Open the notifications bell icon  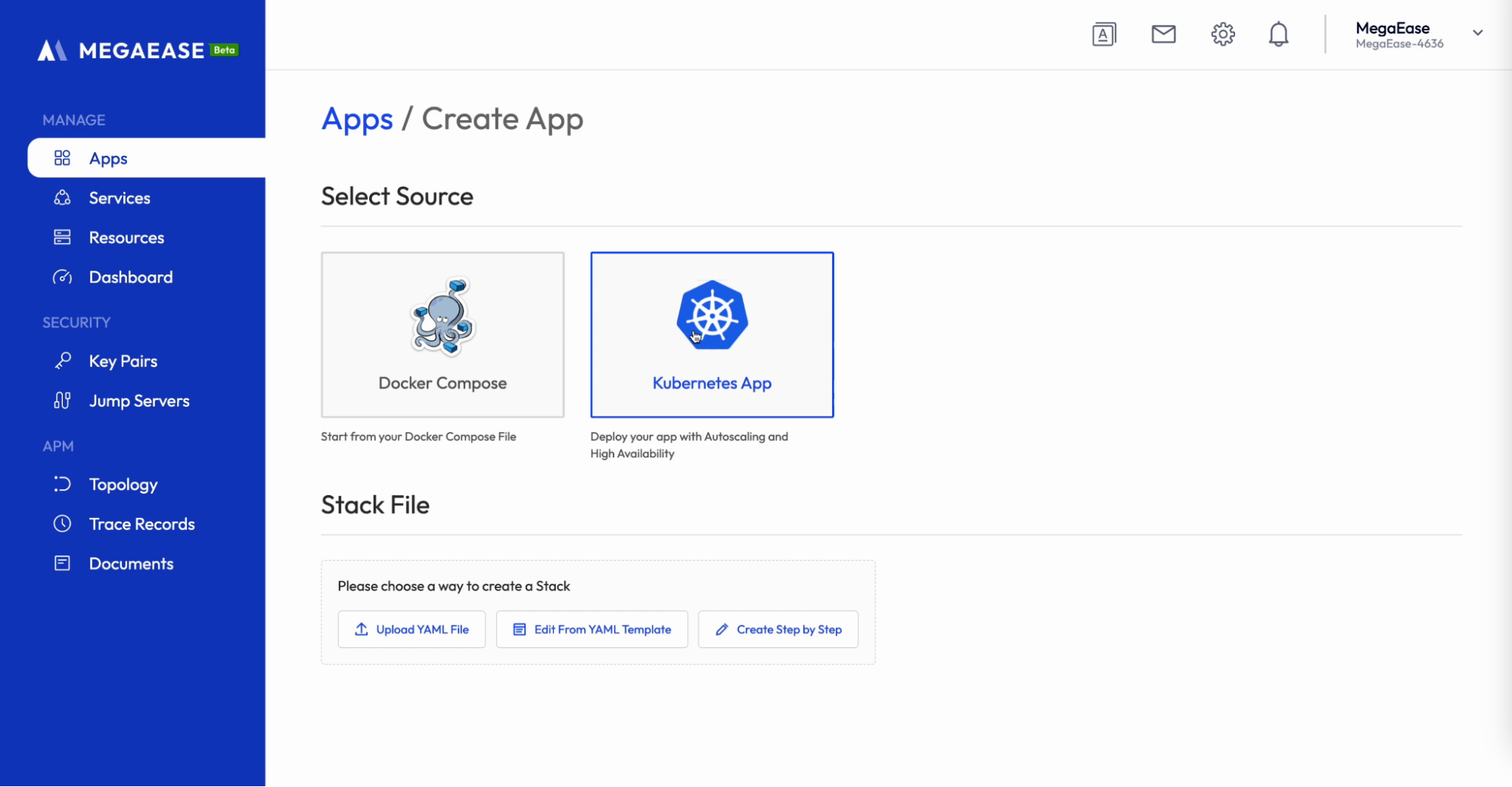[1278, 34]
